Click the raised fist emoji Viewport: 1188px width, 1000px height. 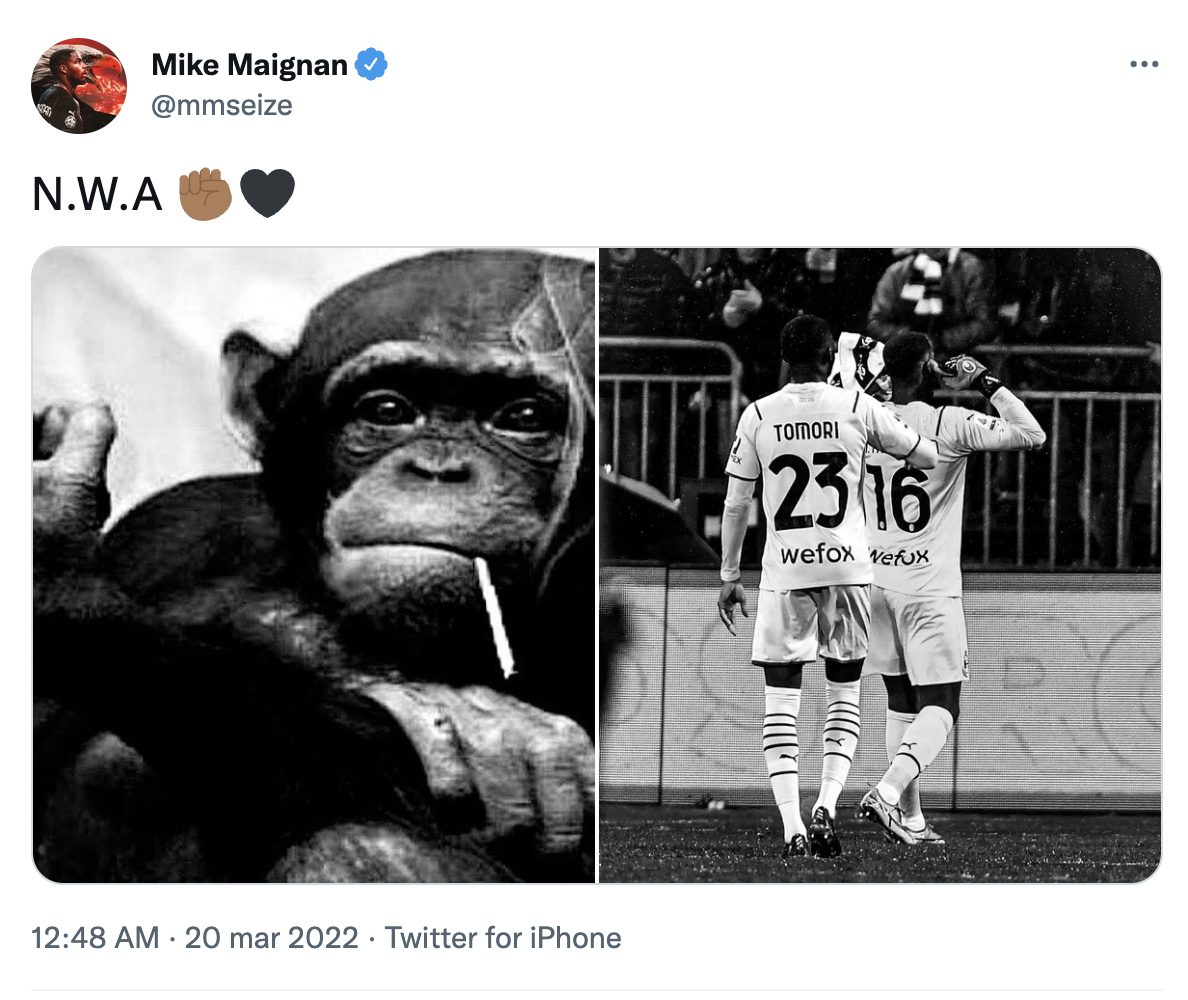click(x=205, y=193)
